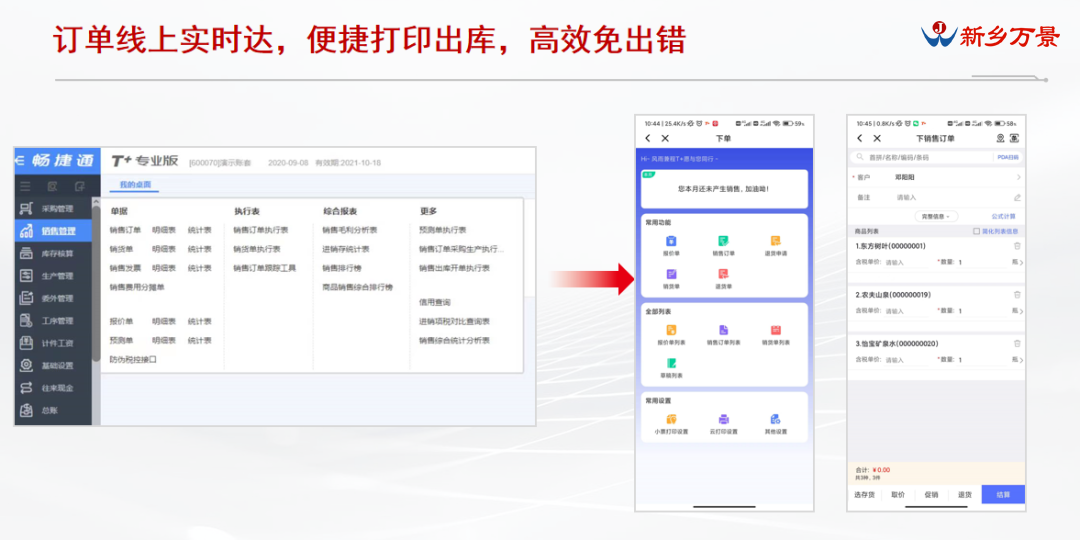Click 数量 field for 农夫山泉

click(x=982, y=311)
